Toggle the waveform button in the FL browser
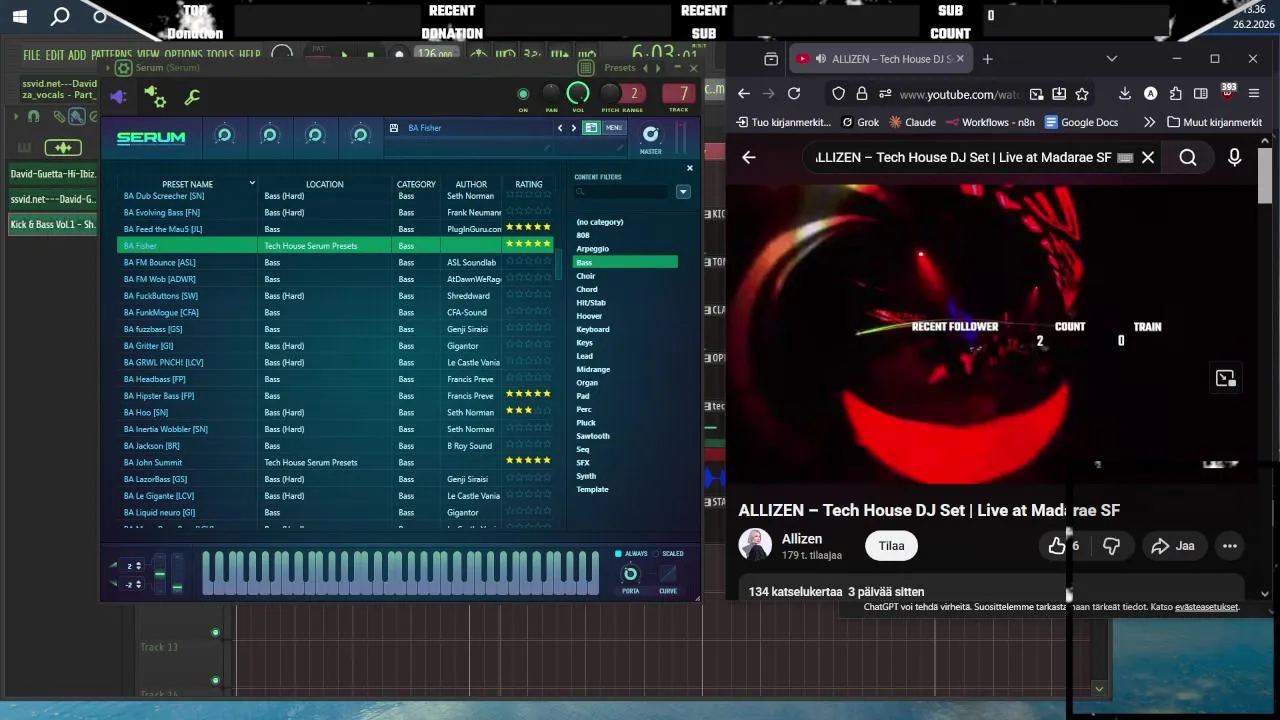The height and width of the screenshot is (720, 1280). coord(62,148)
